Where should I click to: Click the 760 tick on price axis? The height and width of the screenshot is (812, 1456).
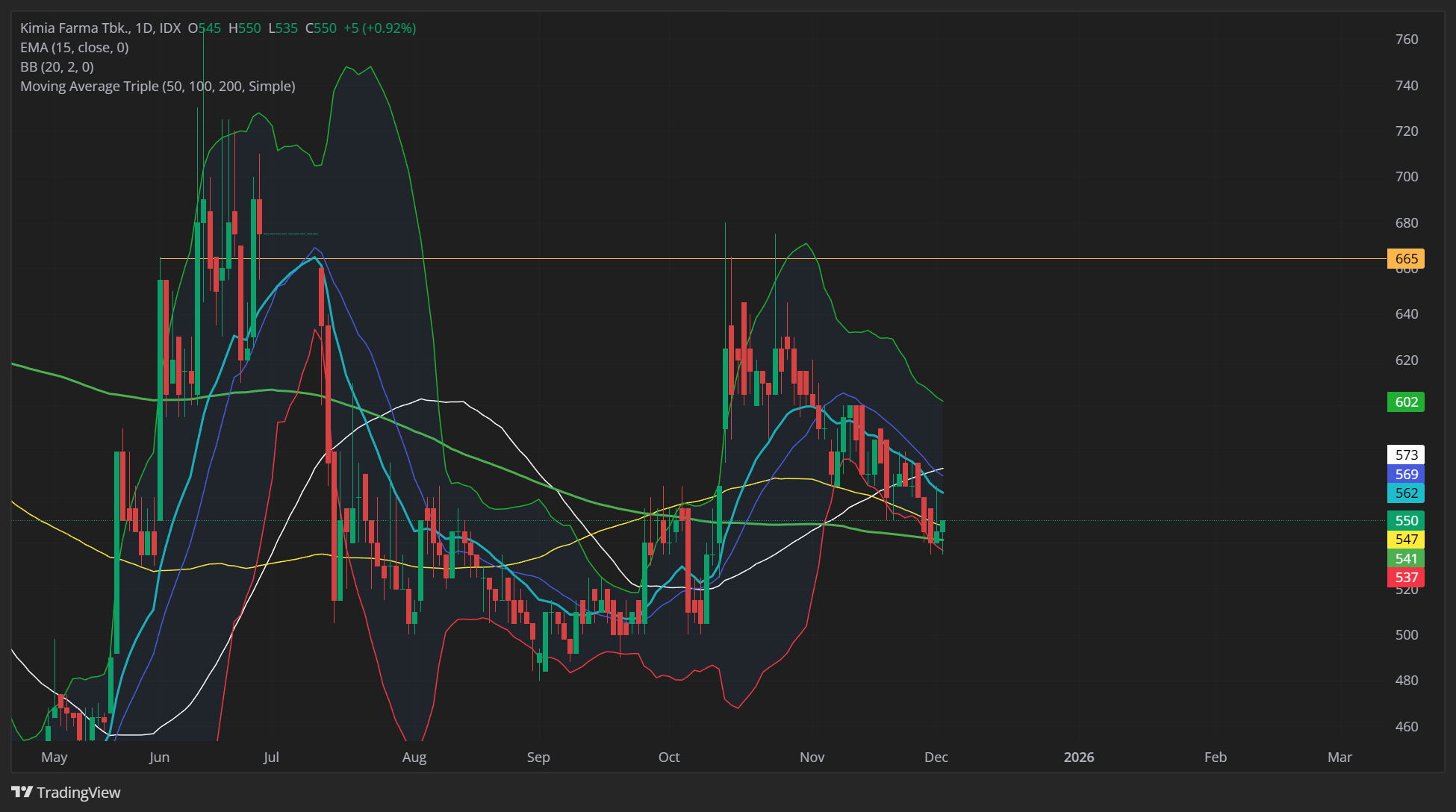(1406, 40)
